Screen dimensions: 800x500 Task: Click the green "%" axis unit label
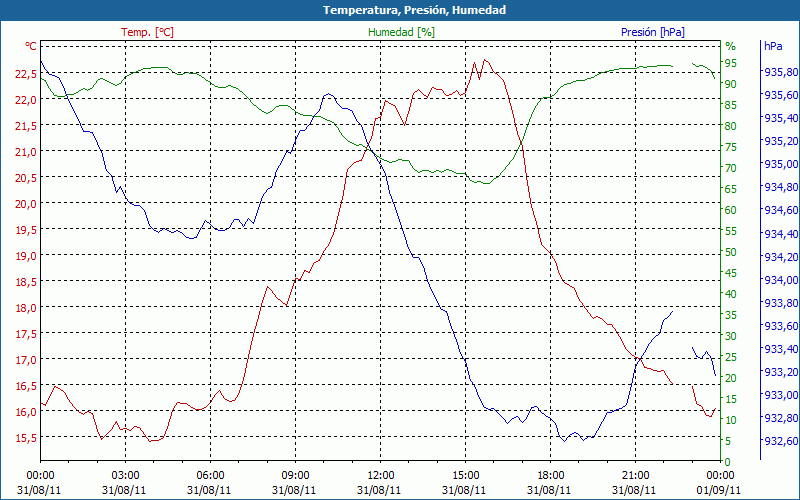[731, 46]
